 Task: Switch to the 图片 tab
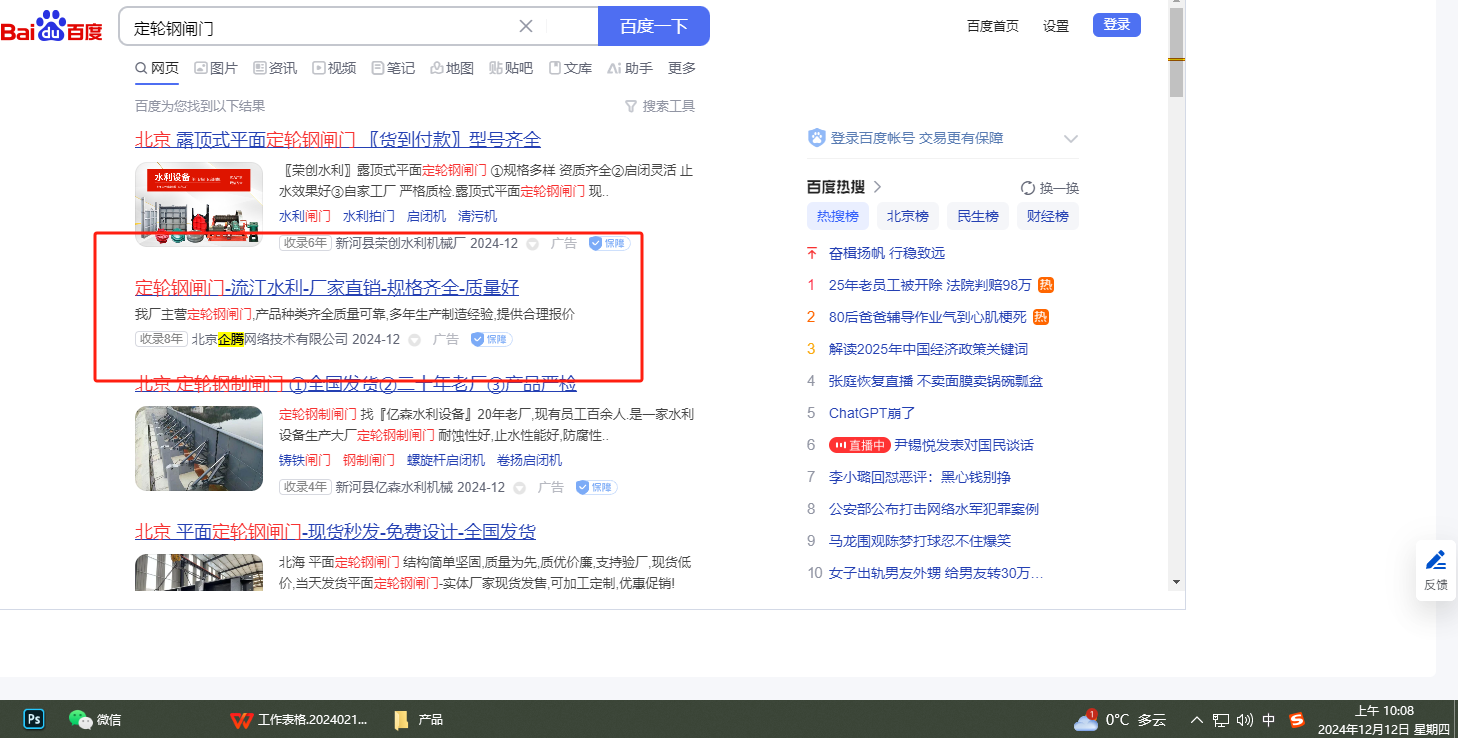(216, 68)
